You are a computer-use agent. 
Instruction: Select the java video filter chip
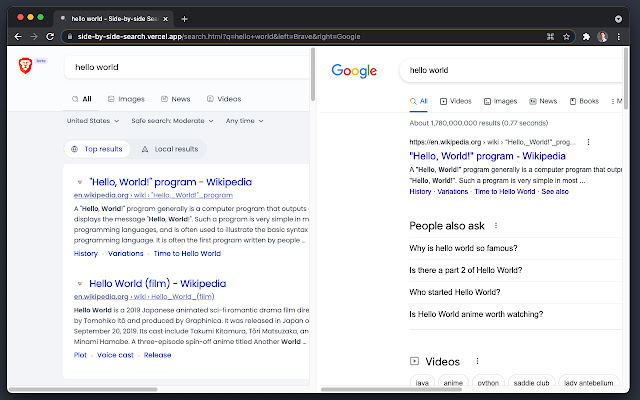pos(422,382)
